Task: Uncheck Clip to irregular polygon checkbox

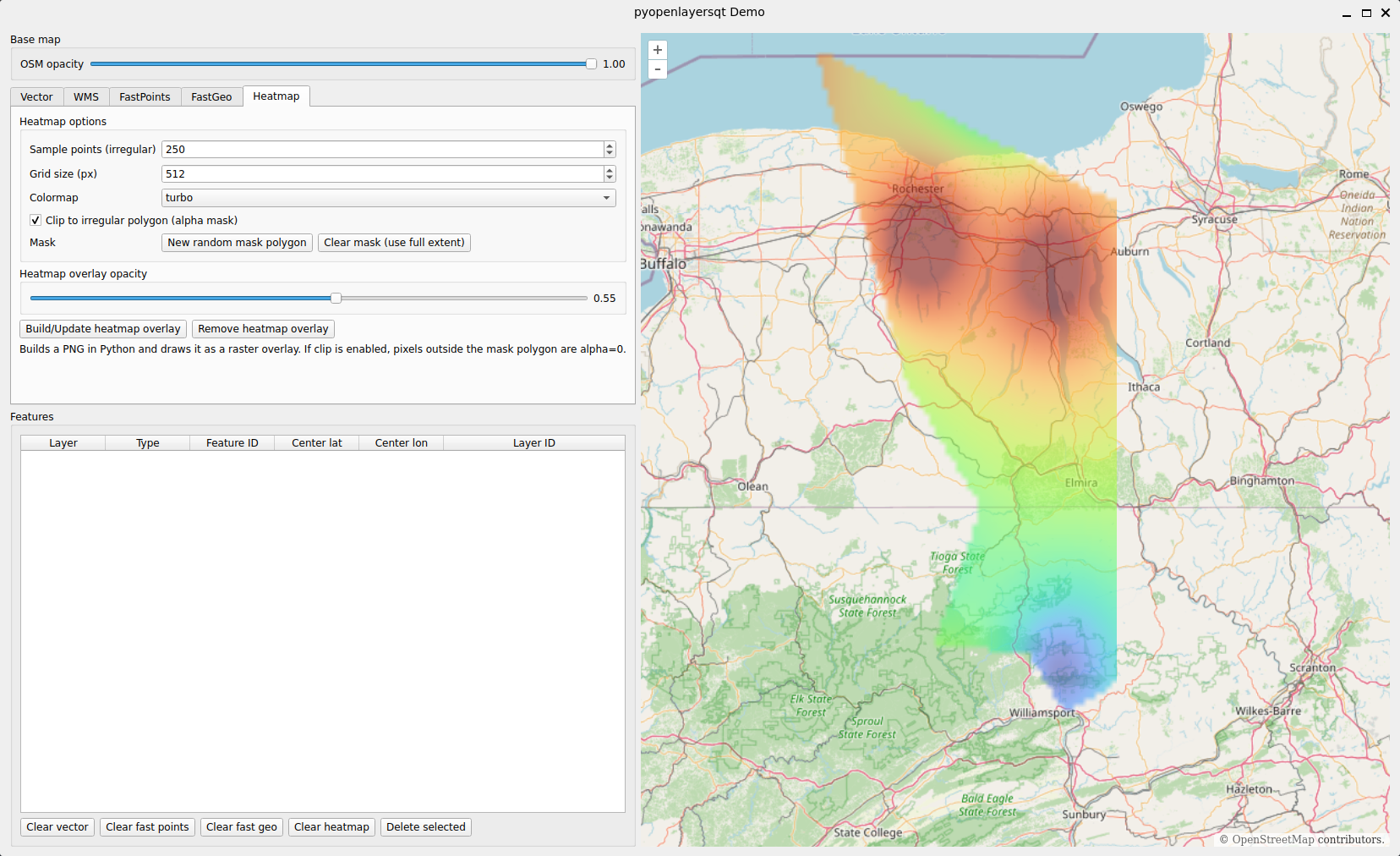Action: pos(36,220)
